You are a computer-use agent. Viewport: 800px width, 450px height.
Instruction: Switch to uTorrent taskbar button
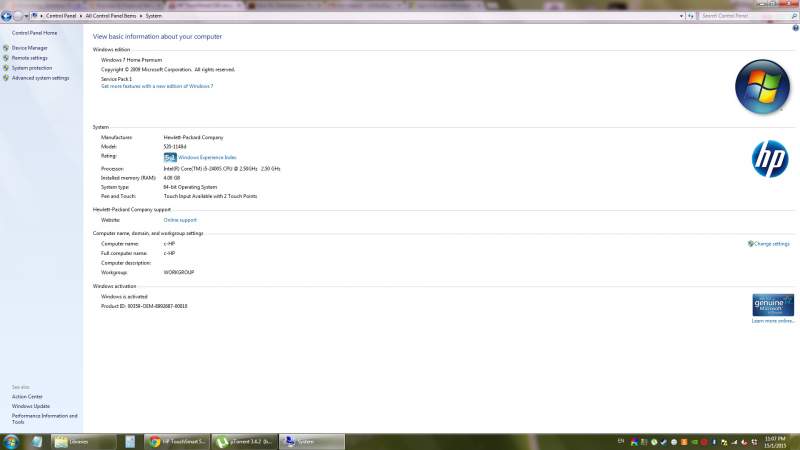pos(244,441)
